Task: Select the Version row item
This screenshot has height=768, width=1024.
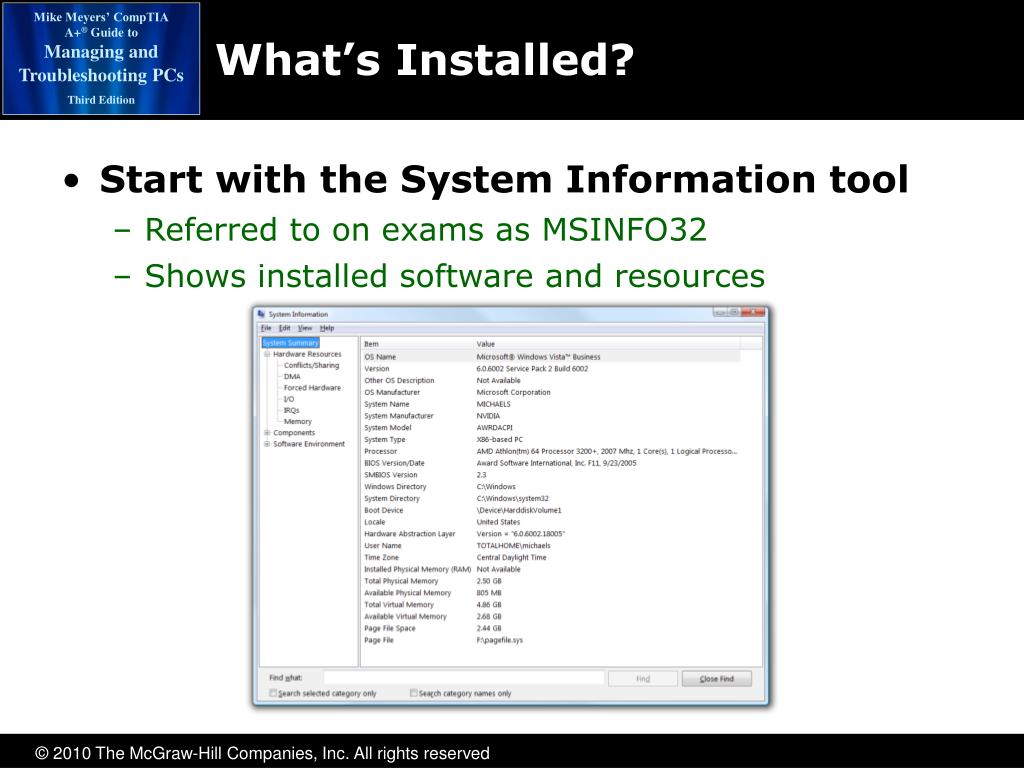Action: (x=551, y=369)
